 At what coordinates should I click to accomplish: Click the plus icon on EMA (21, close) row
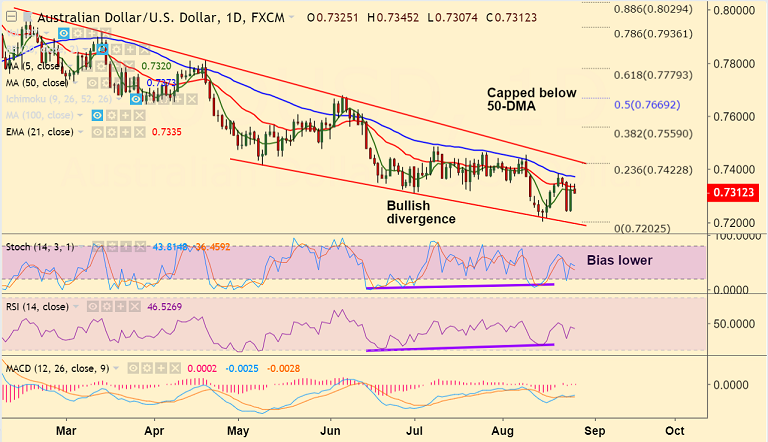click(125, 132)
